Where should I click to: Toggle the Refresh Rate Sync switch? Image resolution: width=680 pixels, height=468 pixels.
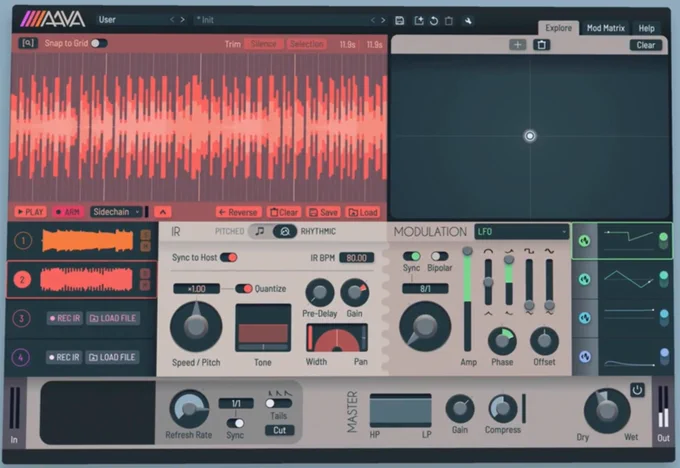coord(235,422)
